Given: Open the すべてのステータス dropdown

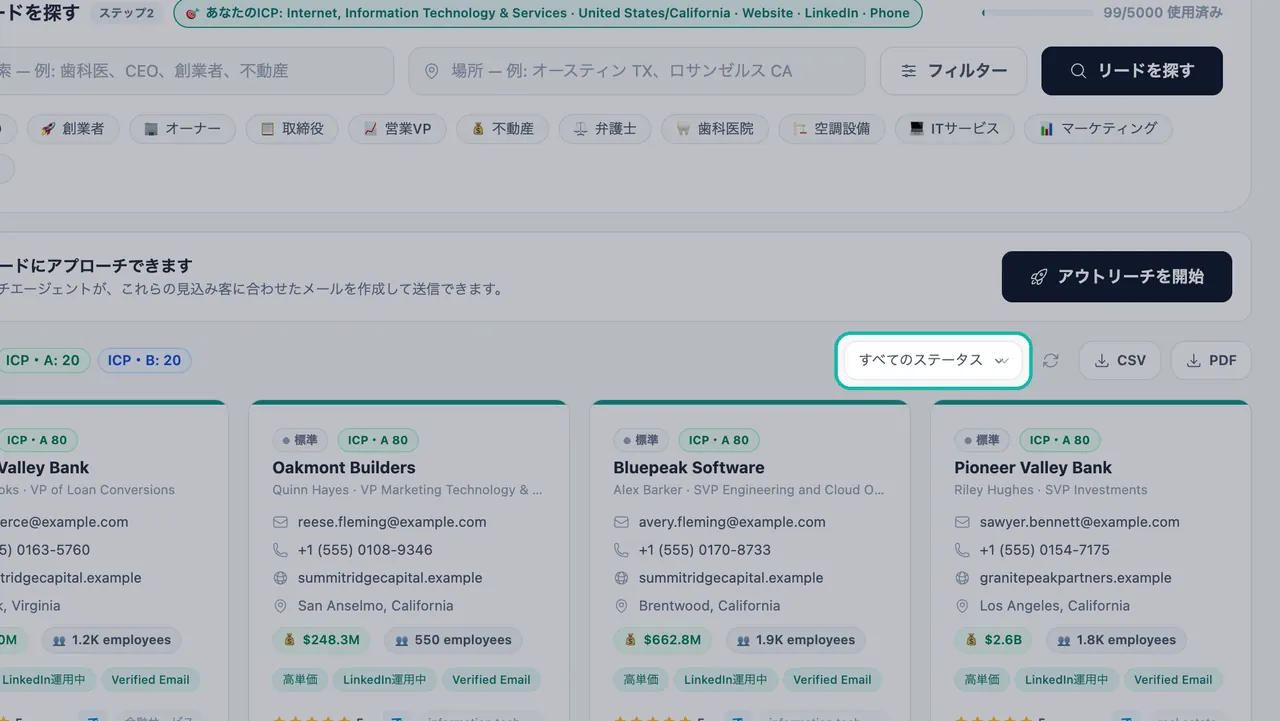Looking at the screenshot, I should 933,361.
